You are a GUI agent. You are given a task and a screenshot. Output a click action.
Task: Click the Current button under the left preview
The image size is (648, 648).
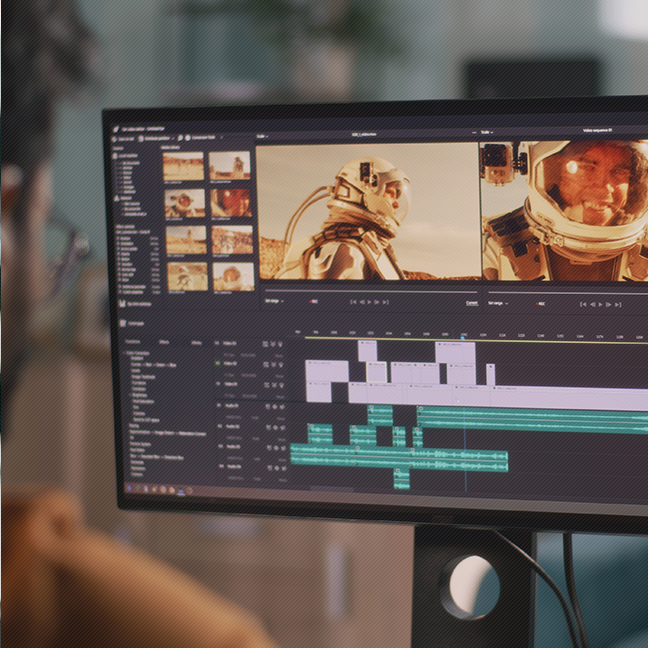point(471,302)
